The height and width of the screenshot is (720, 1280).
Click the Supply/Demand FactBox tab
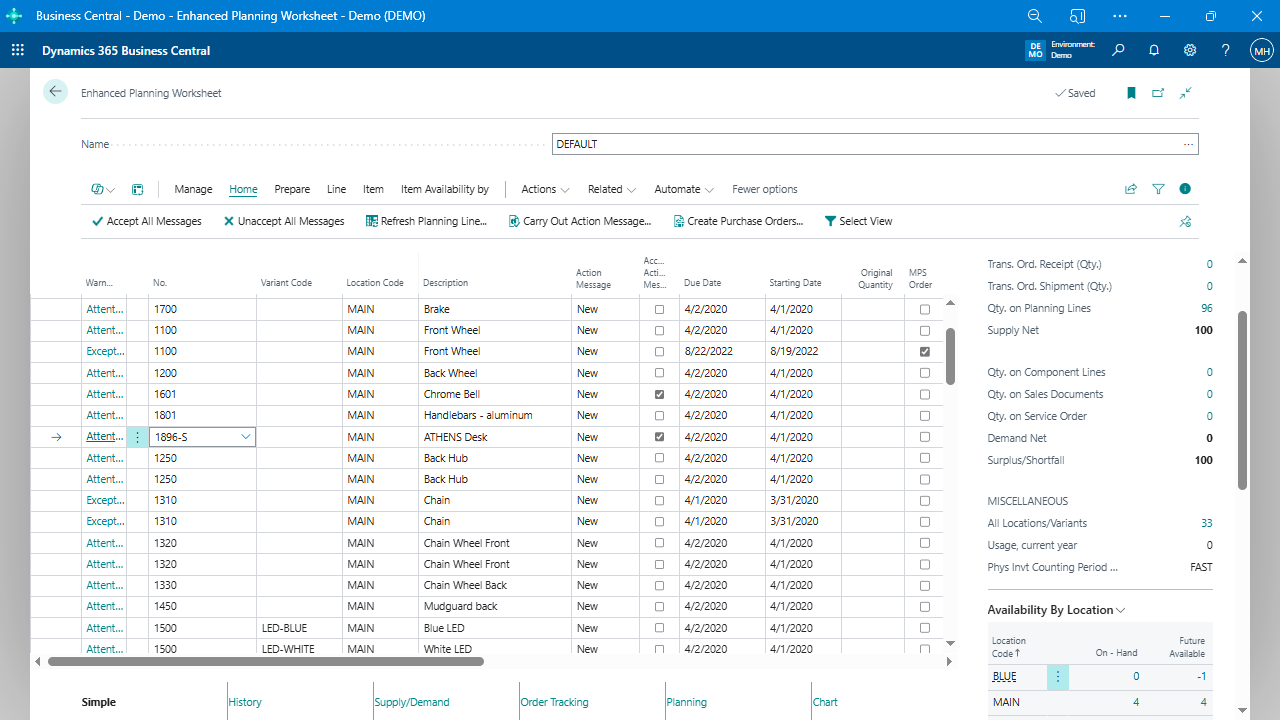point(411,701)
